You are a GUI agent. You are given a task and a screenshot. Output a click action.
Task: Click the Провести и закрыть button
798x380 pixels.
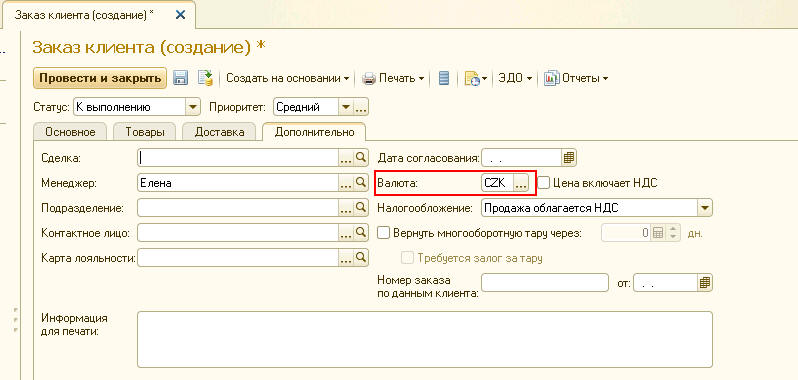coord(100,78)
